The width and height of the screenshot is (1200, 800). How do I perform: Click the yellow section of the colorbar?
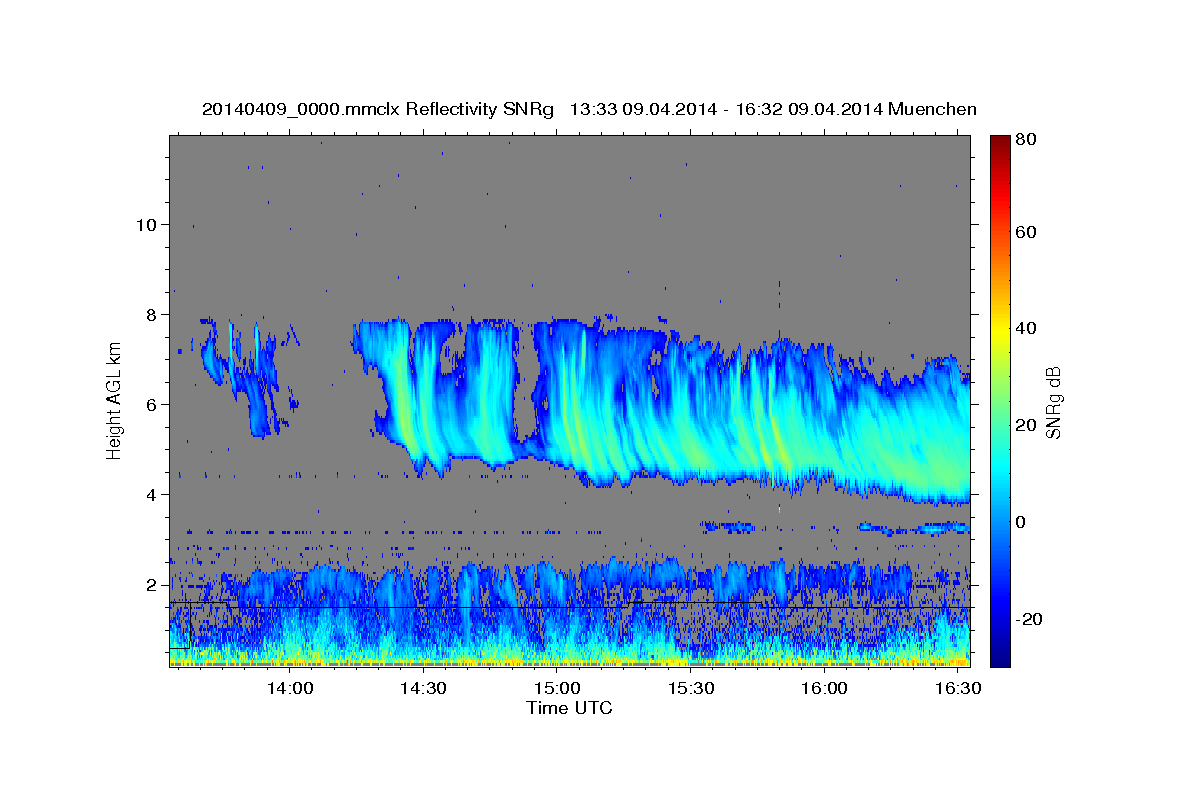(x=1000, y=330)
